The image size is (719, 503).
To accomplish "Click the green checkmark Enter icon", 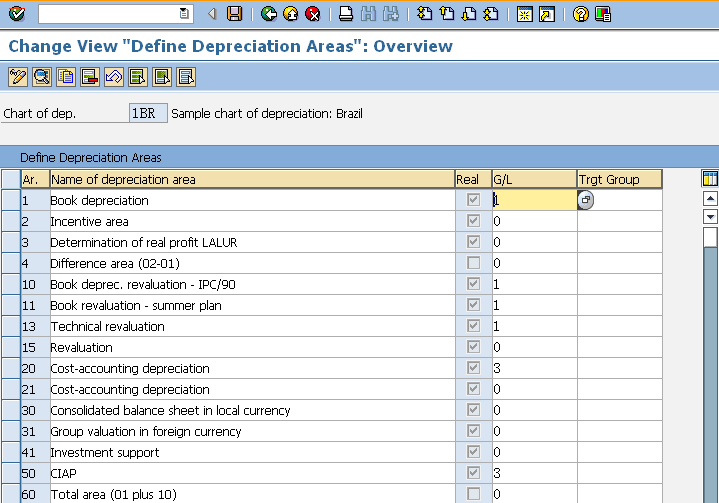I will 17,14.
